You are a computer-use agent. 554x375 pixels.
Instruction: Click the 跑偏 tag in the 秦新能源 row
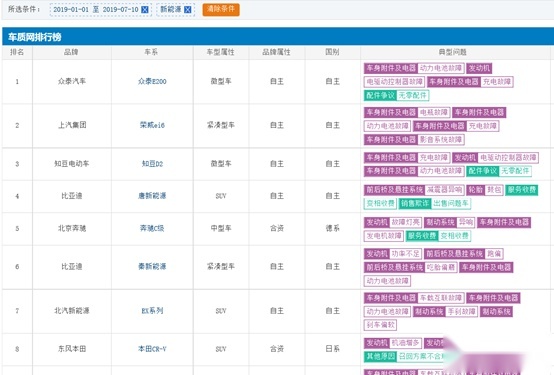click(x=494, y=254)
